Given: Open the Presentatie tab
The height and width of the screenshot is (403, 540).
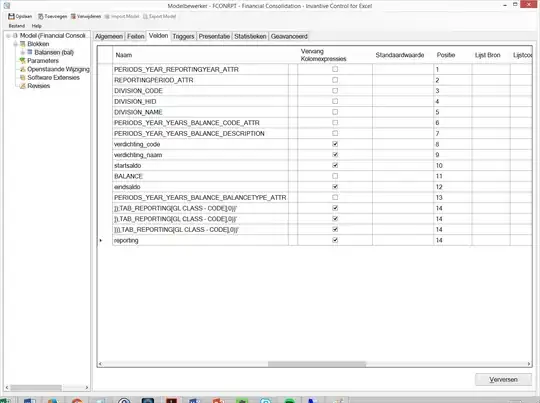Looking at the screenshot, I should click(214, 36).
